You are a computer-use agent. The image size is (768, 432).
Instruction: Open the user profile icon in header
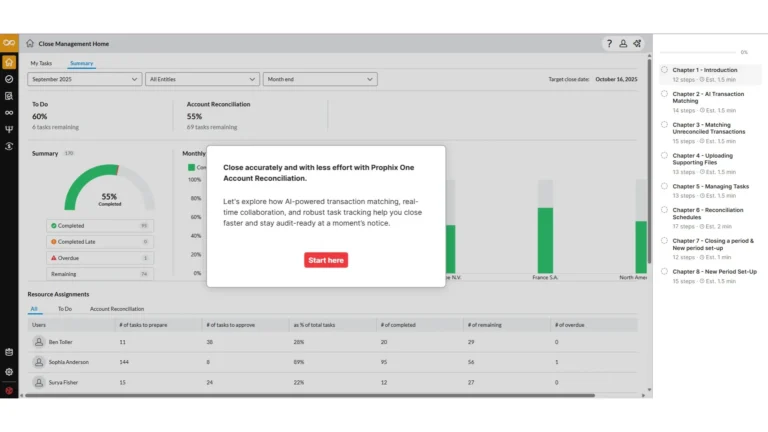pyautogui.click(x=623, y=44)
